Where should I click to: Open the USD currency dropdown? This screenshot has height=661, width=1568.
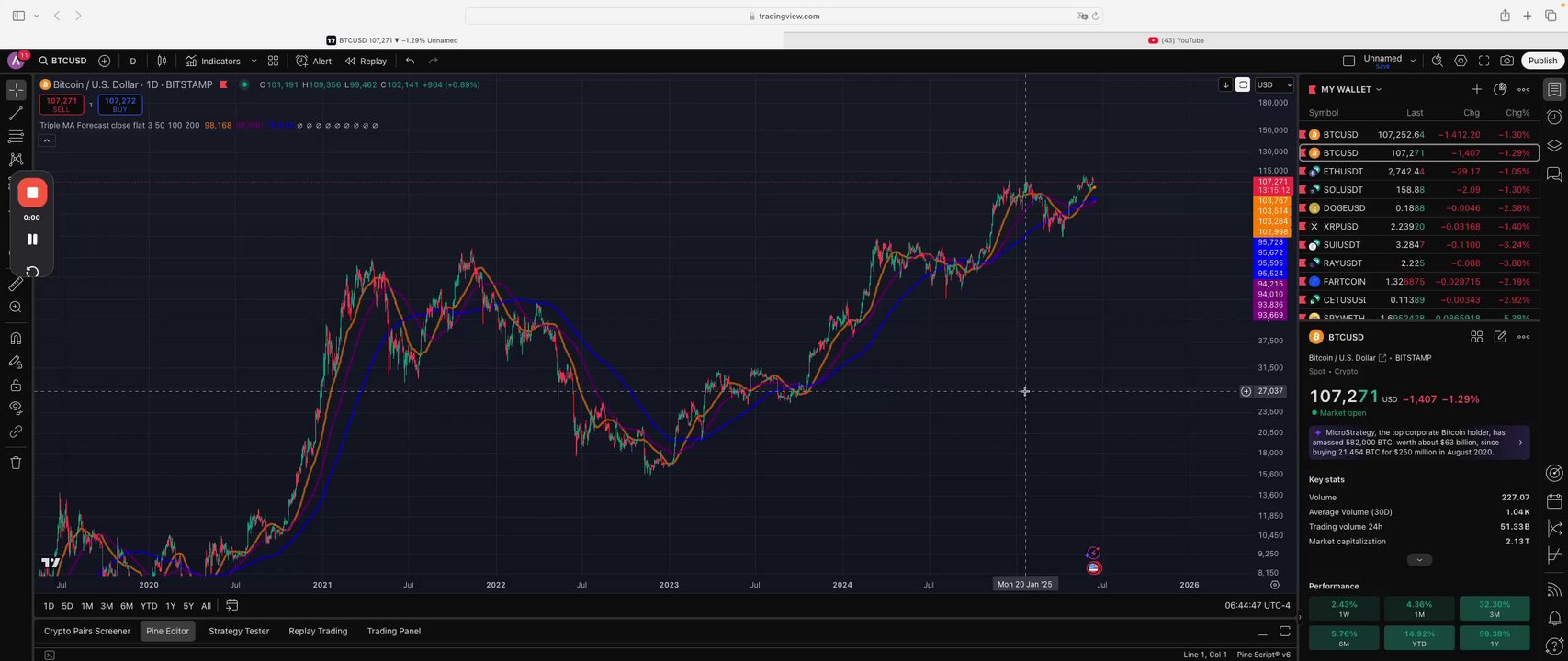pos(1274,84)
